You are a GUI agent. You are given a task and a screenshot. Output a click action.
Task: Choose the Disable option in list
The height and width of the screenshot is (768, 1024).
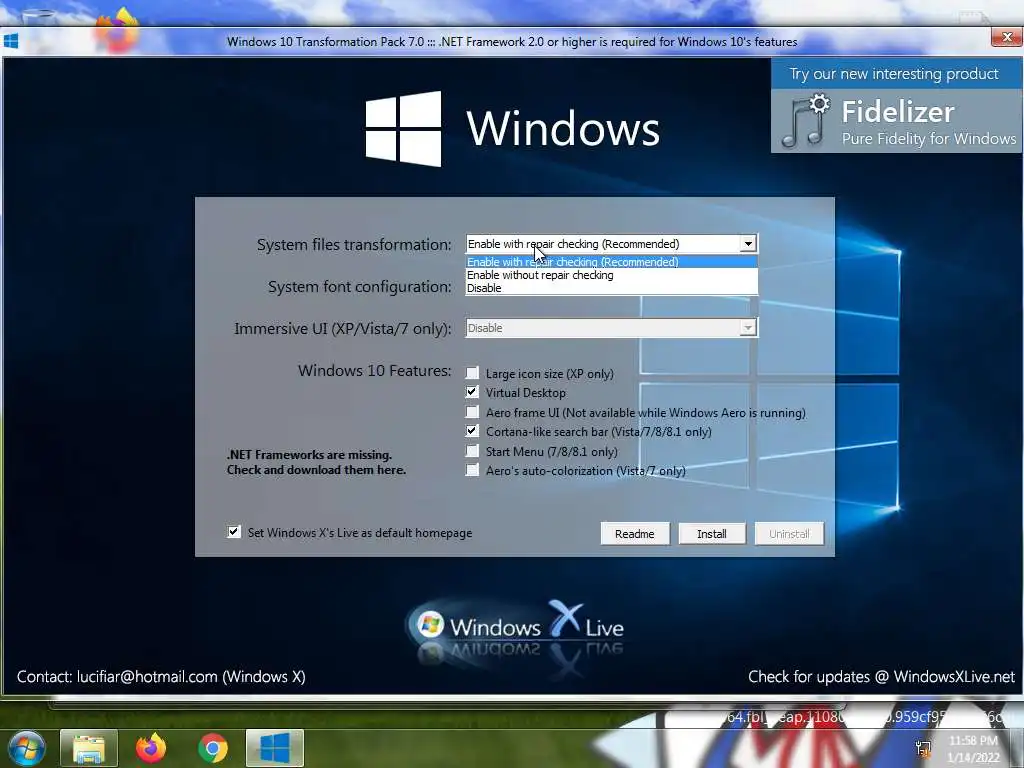pyautogui.click(x=611, y=288)
